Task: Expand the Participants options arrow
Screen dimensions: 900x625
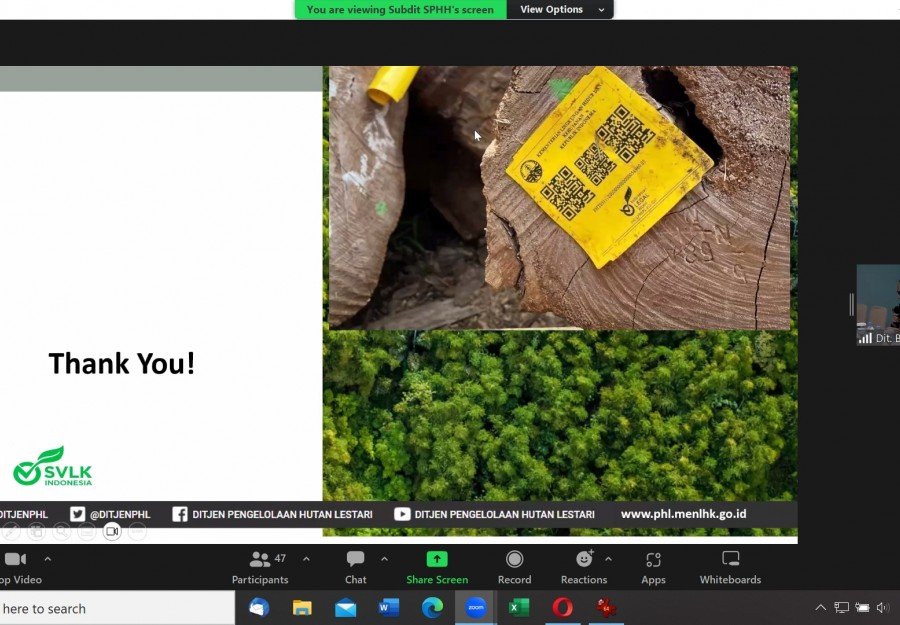Action: 307,558
